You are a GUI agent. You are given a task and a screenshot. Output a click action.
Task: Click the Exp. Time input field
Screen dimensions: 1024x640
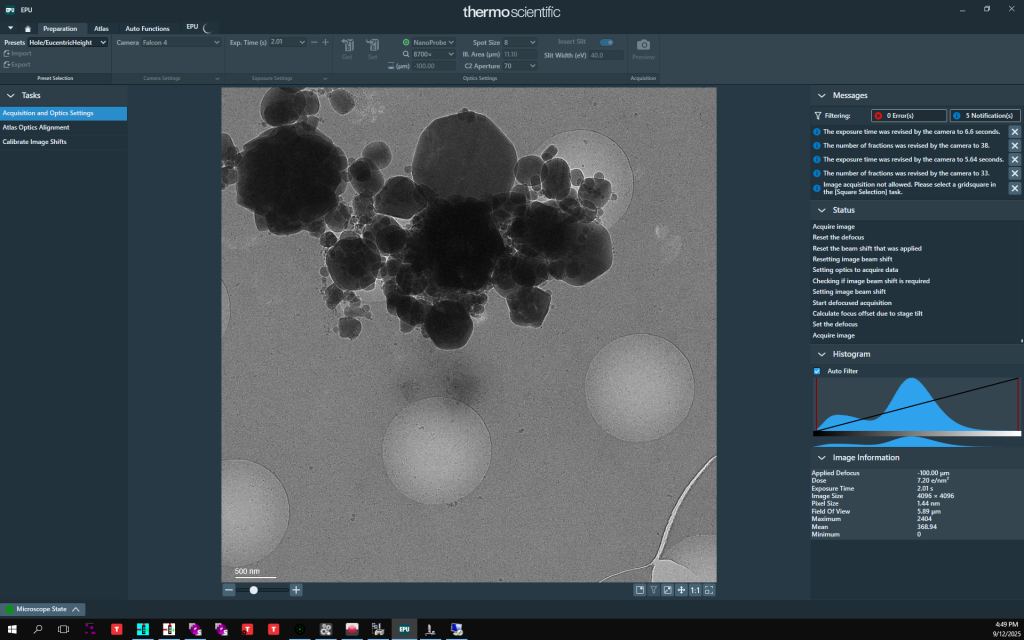point(281,42)
